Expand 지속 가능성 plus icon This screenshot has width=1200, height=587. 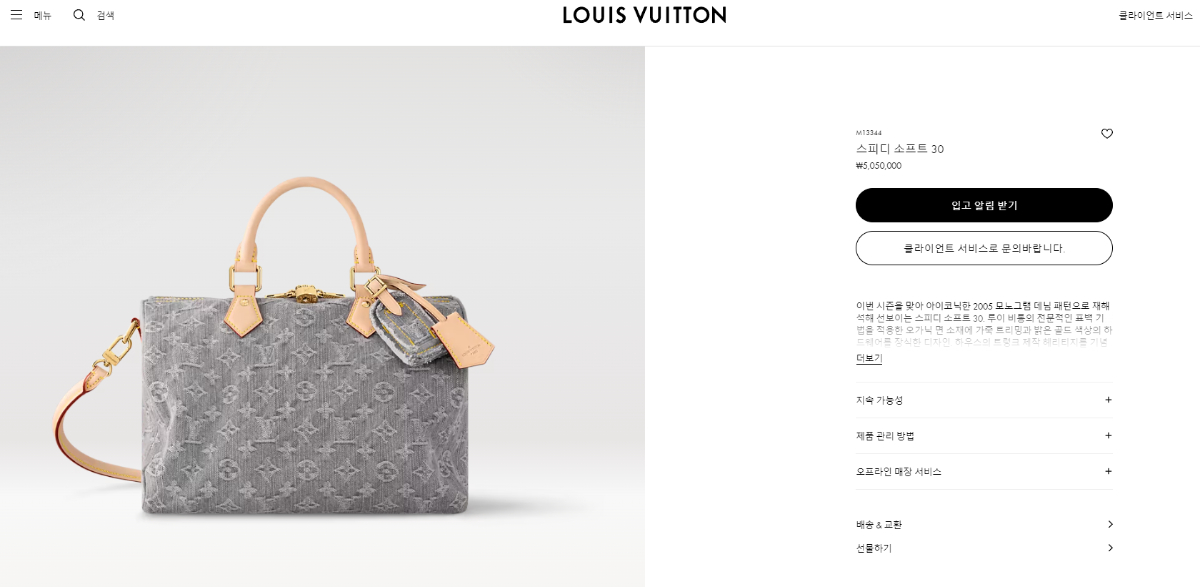(1108, 400)
